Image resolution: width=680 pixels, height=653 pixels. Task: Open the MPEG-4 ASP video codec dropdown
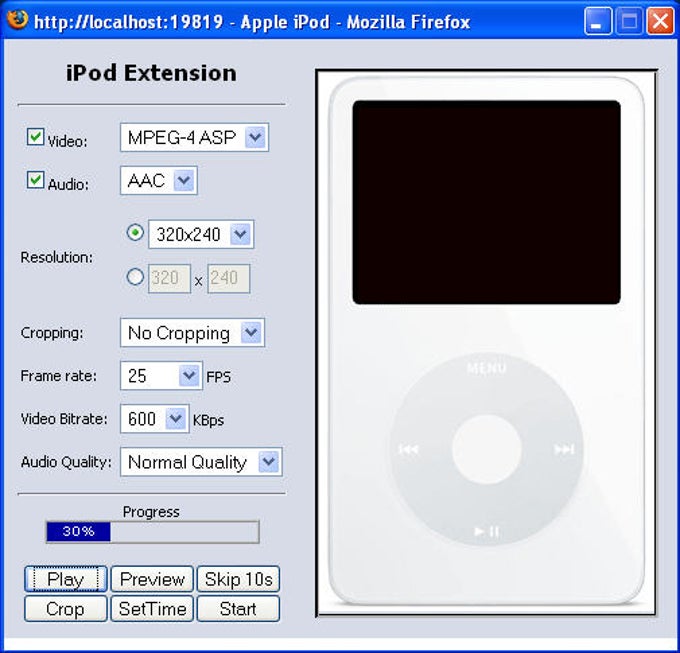pyautogui.click(x=194, y=137)
